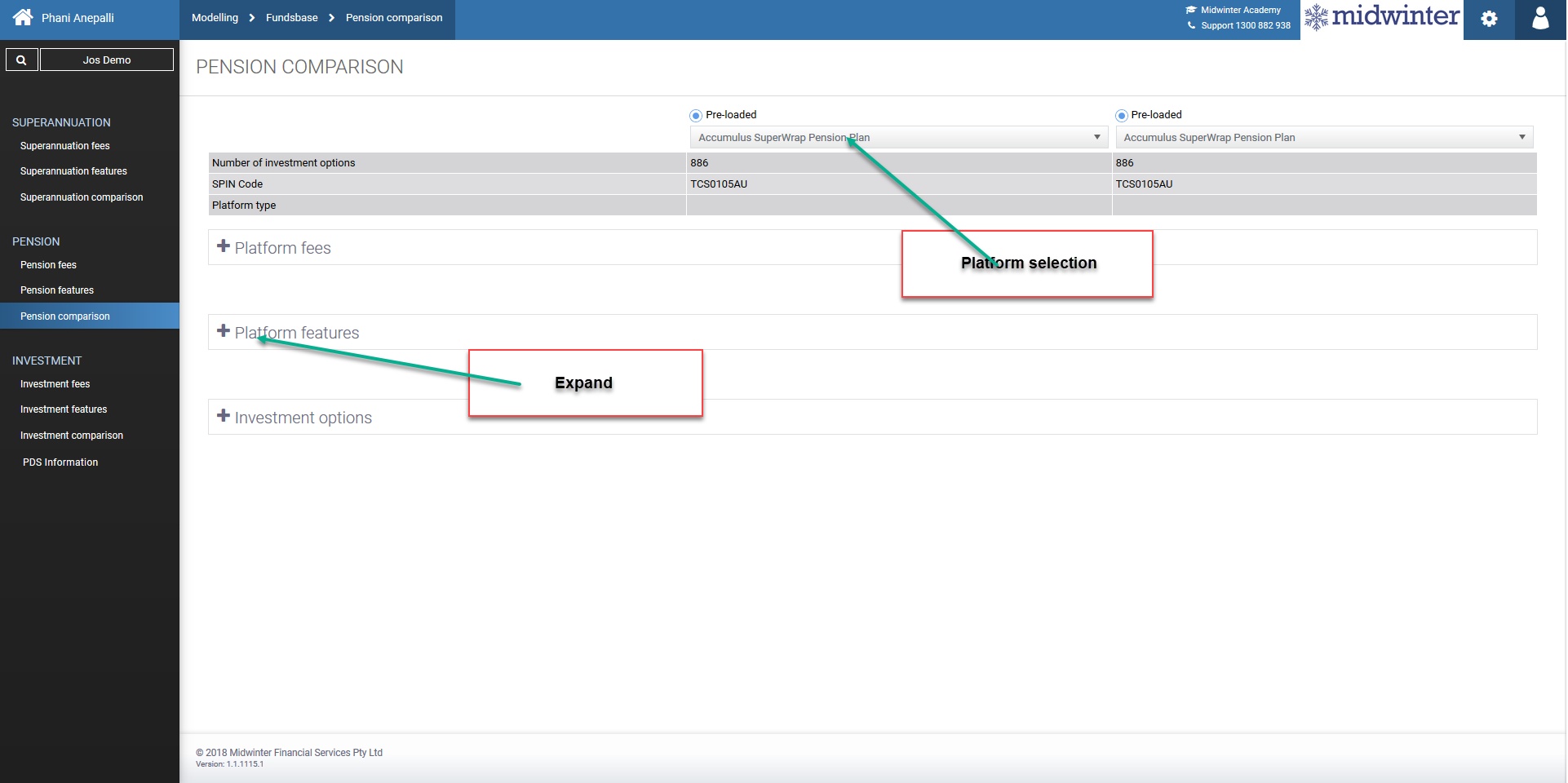Screen dimensions: 1568x783
Task: Click the Midwinter Academy graduation cap icon
Action: tap(1191, 10)
